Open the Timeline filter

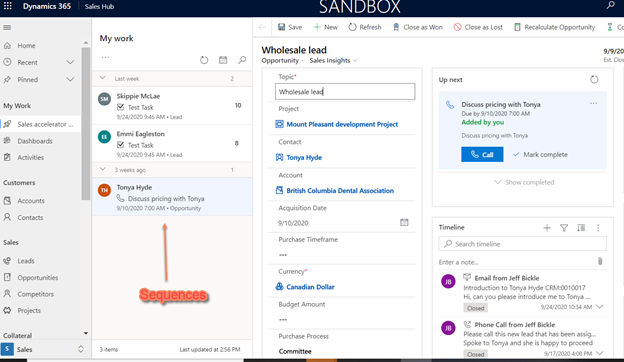click(564, 228)
